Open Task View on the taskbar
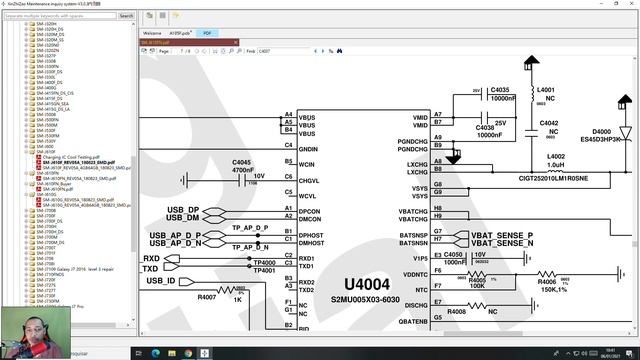 [x=138, y=353]
